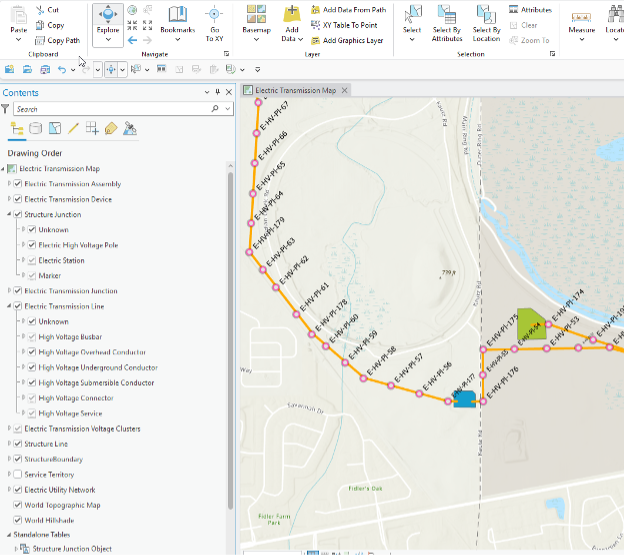Open the Bookmarks book icon

coord(177,15)
